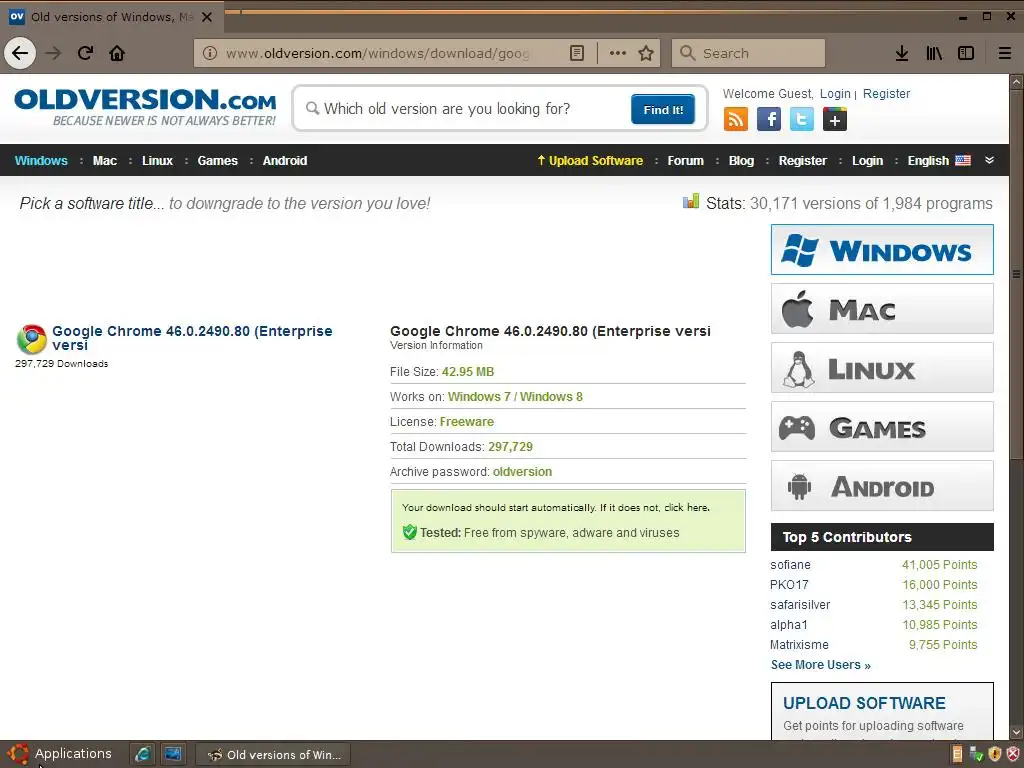Open contributor Matrixisme's profile
Screen dimensions: 1024x768
(x=799, y=645)
